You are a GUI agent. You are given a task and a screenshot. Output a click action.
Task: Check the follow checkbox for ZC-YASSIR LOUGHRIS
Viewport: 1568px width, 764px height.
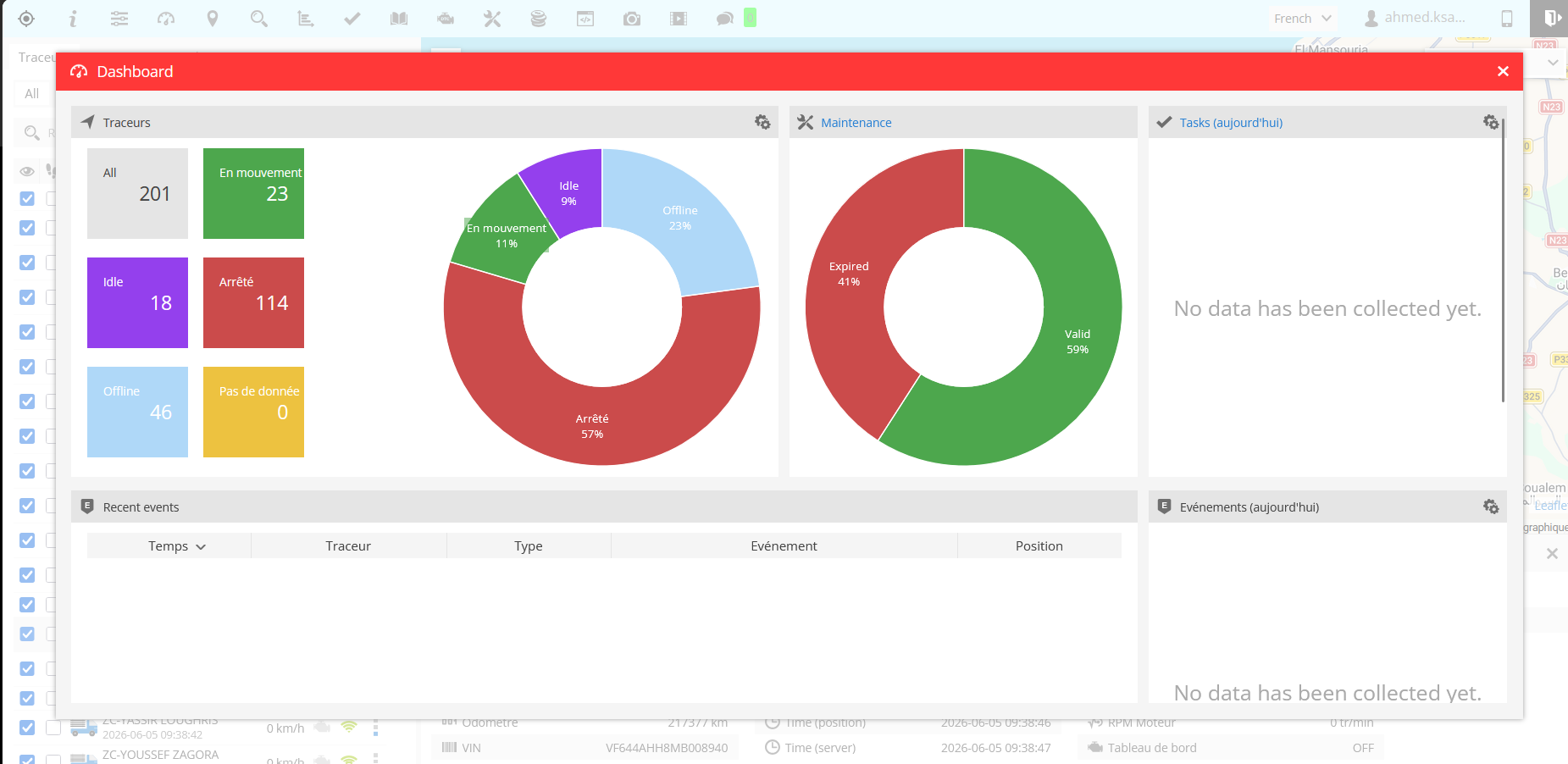point(53,728)
